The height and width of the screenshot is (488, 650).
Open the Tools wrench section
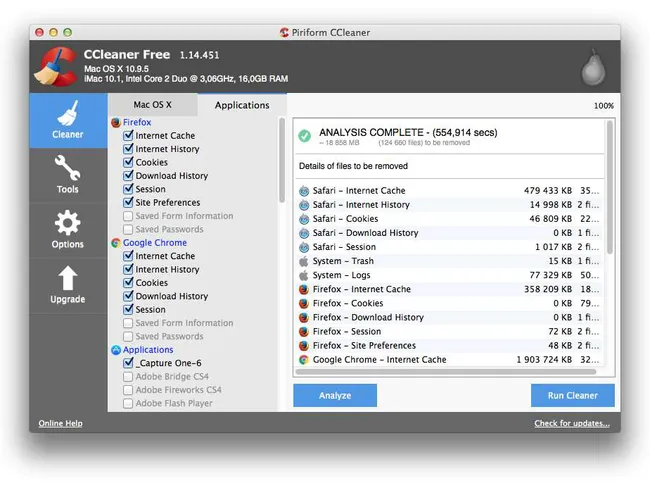coord(68,176)
